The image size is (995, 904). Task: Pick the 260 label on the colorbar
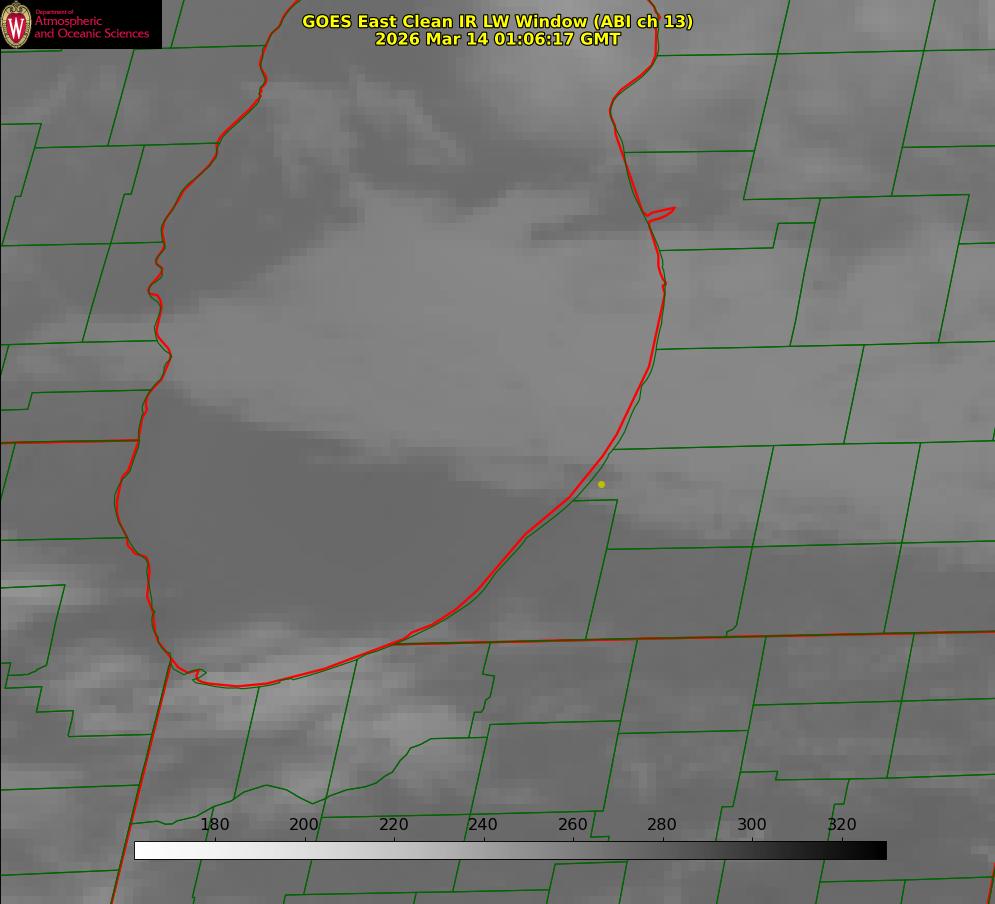tap(573, 825)
